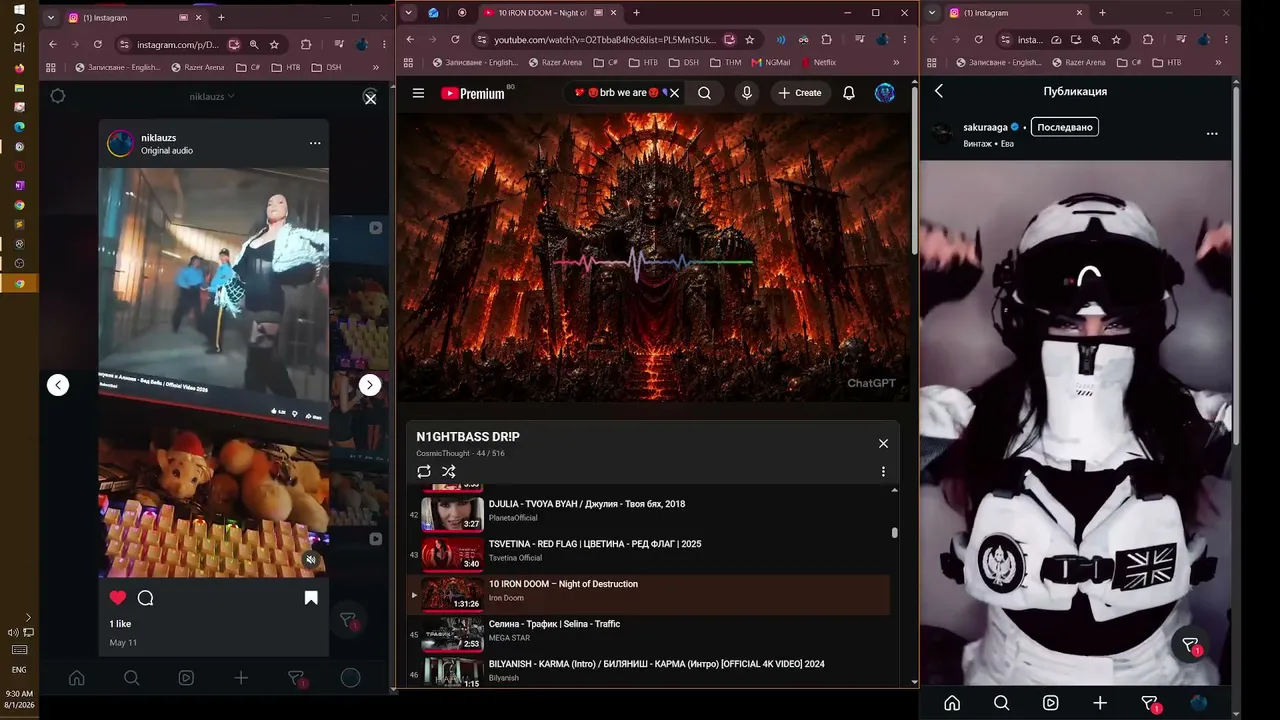The image size is (1280, 720).
Task: Start YouTube voice search with the microphone
Action: (x=746, y=93)
